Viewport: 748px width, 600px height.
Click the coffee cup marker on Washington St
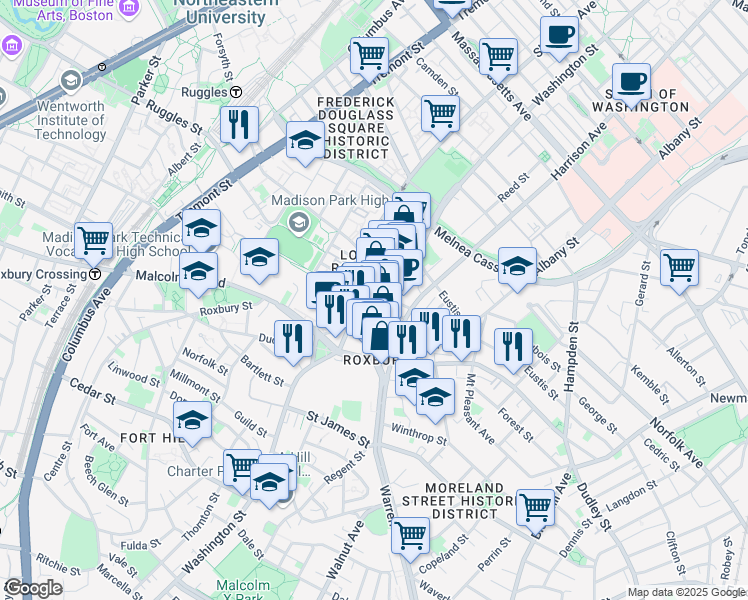[x=560, y=33]
